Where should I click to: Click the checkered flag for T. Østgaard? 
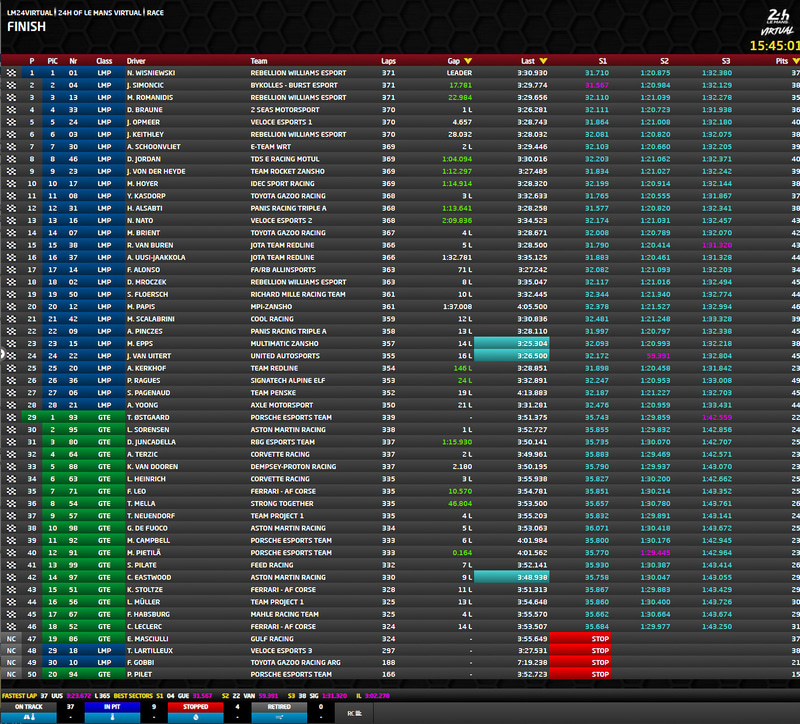[11, 417]
